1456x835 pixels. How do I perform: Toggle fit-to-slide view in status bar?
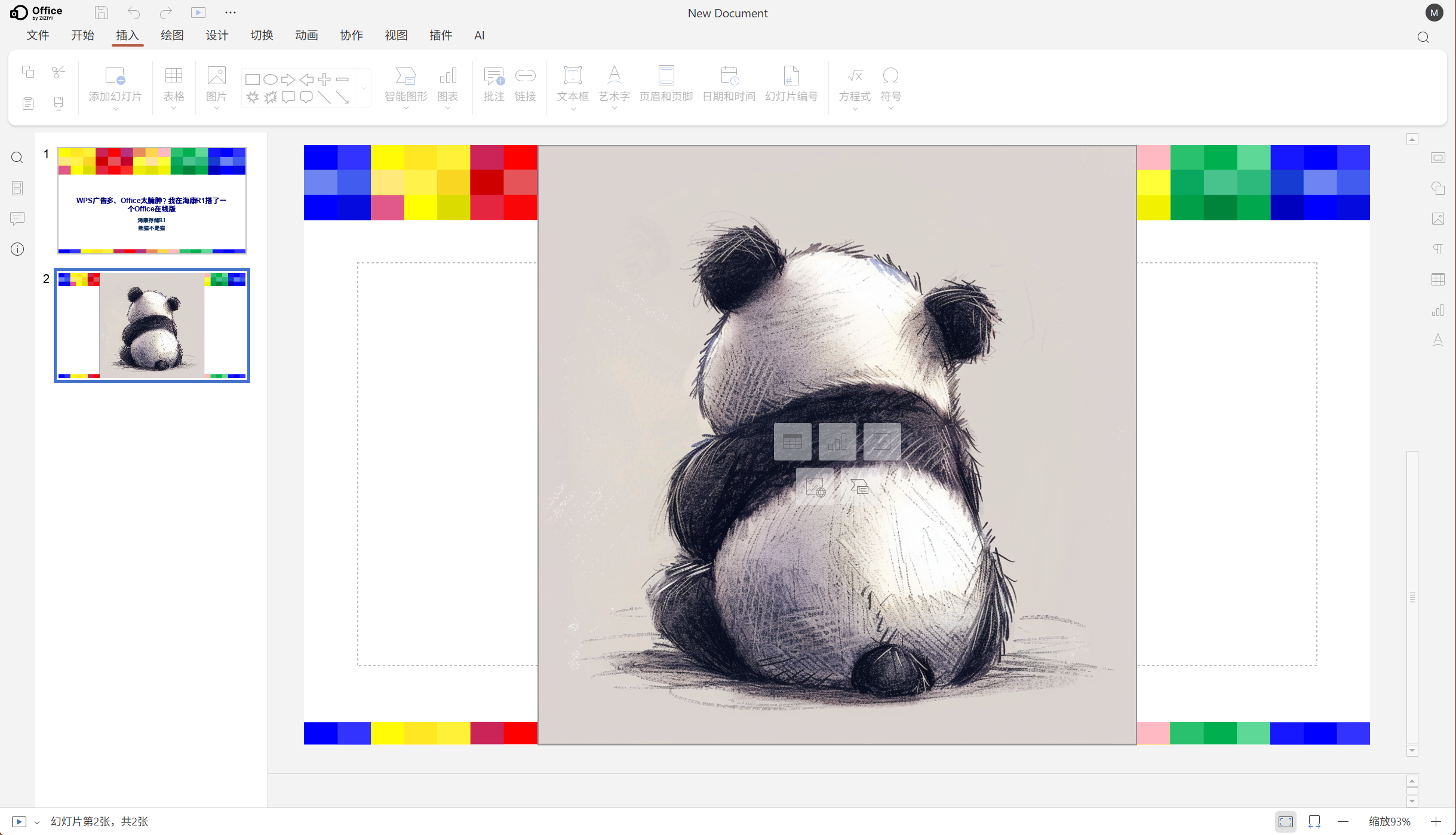coord(1286,822)
